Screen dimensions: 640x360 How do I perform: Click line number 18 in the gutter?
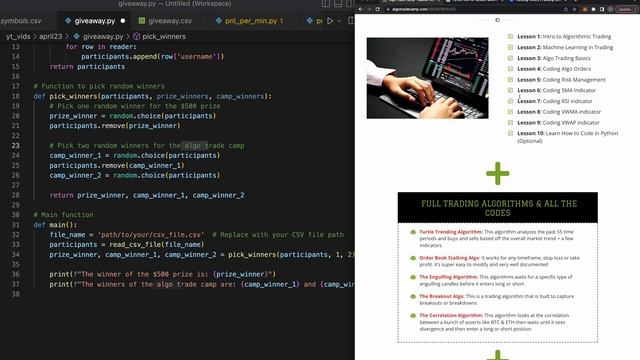tap(16, 96)
